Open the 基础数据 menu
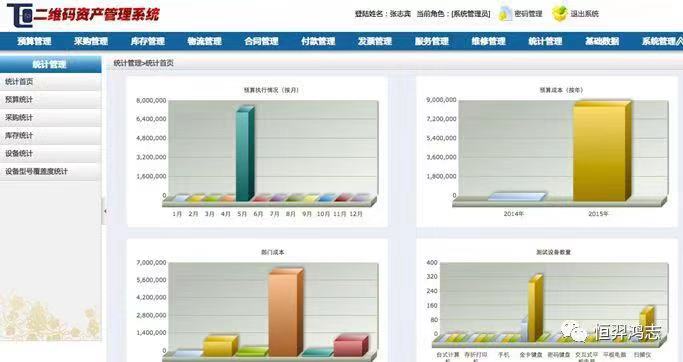Screen dimensions: 683x362 click(x=602, y=41)
